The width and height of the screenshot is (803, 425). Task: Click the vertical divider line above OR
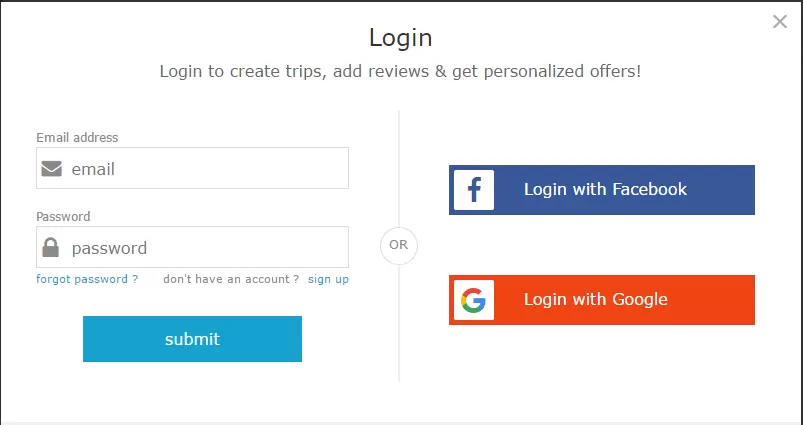[x=399, y=168]
